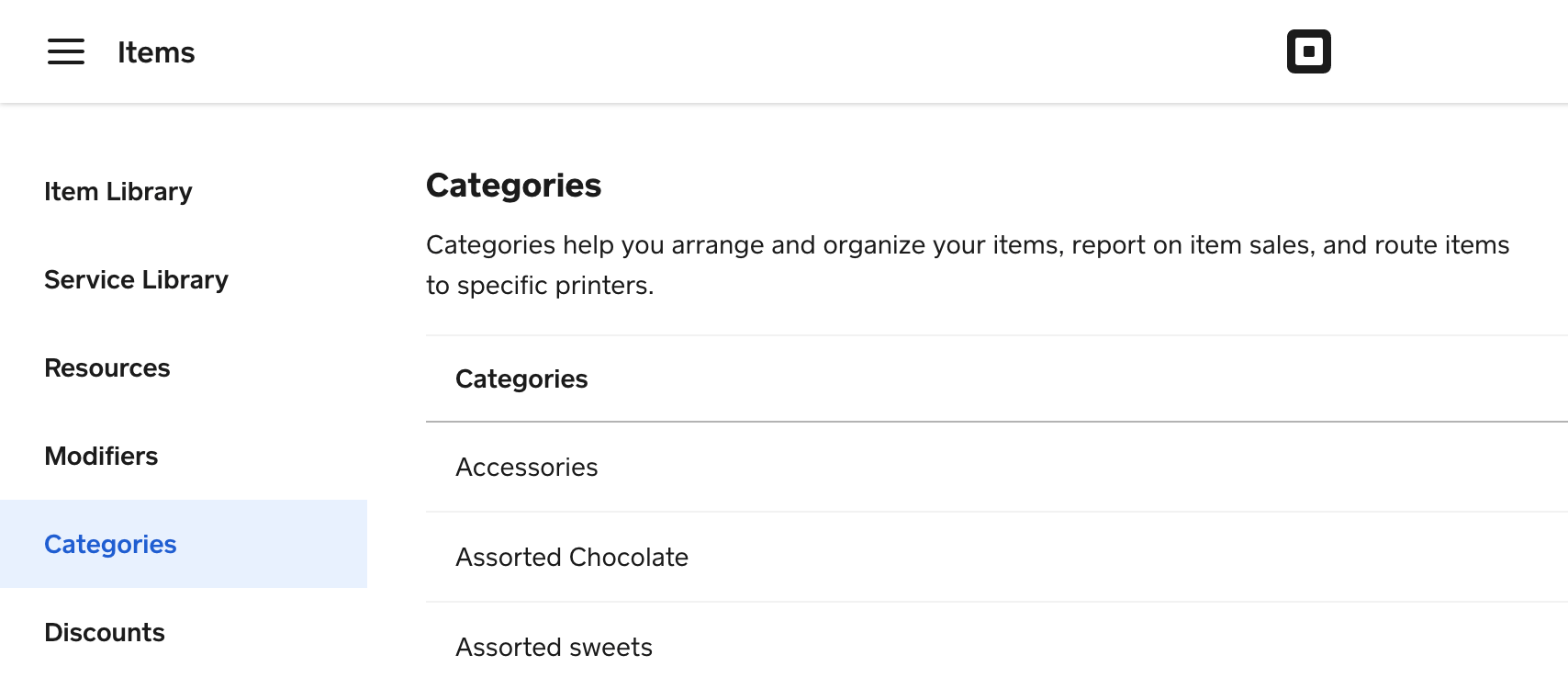Click "and route items" description text
1568x689 pixels.
(x=1416, y=245)
